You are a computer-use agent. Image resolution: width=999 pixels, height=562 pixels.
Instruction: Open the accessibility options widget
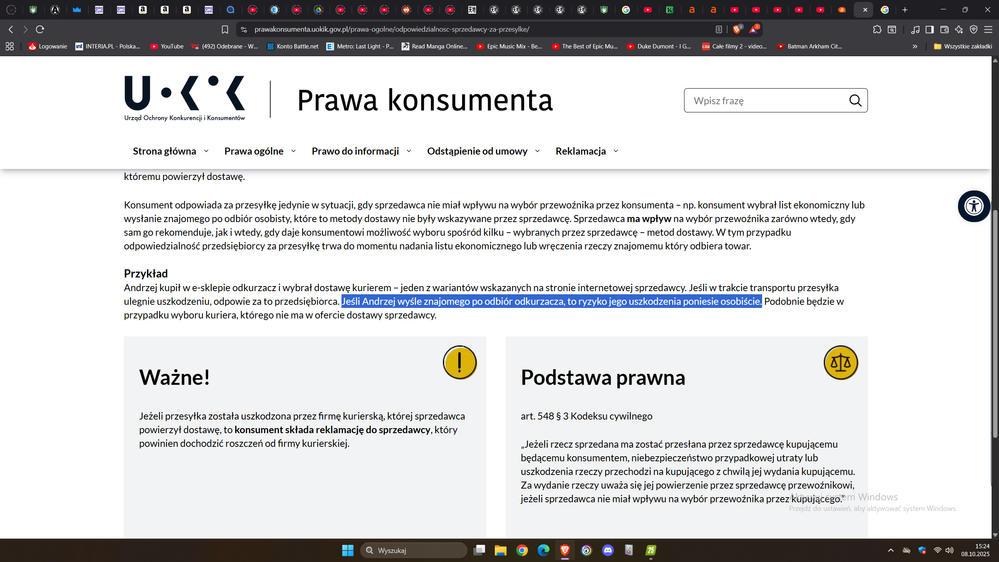tap(973, 206)
